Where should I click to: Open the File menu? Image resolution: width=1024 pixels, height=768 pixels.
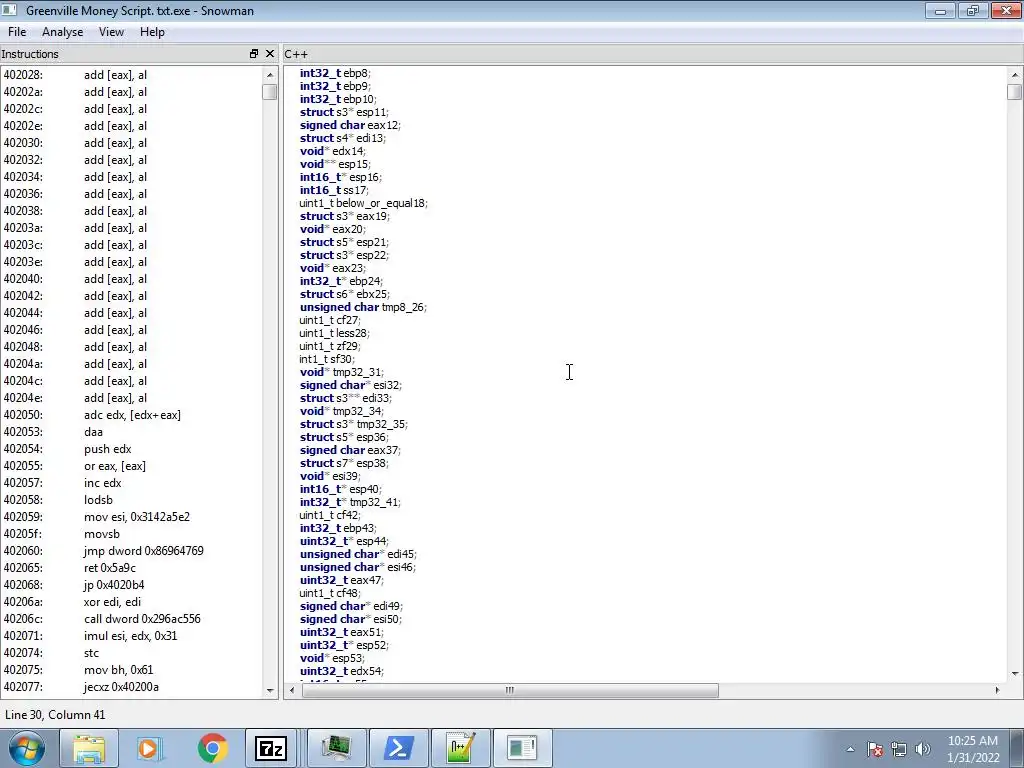pyautogui.click(x=17, y=32)
